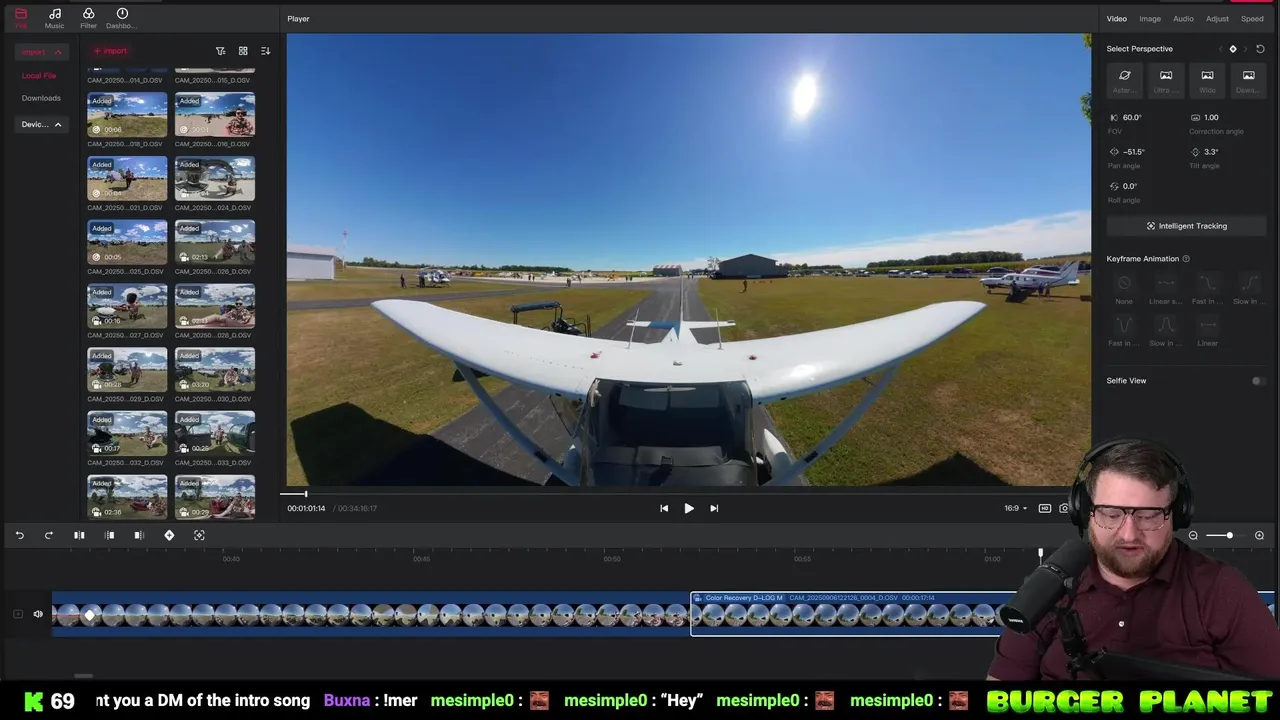Image resolution: width=1280 pixels, height=720 pixels.
Task: Add perspective keyframe diamond
Action: tap(1233, 49)
